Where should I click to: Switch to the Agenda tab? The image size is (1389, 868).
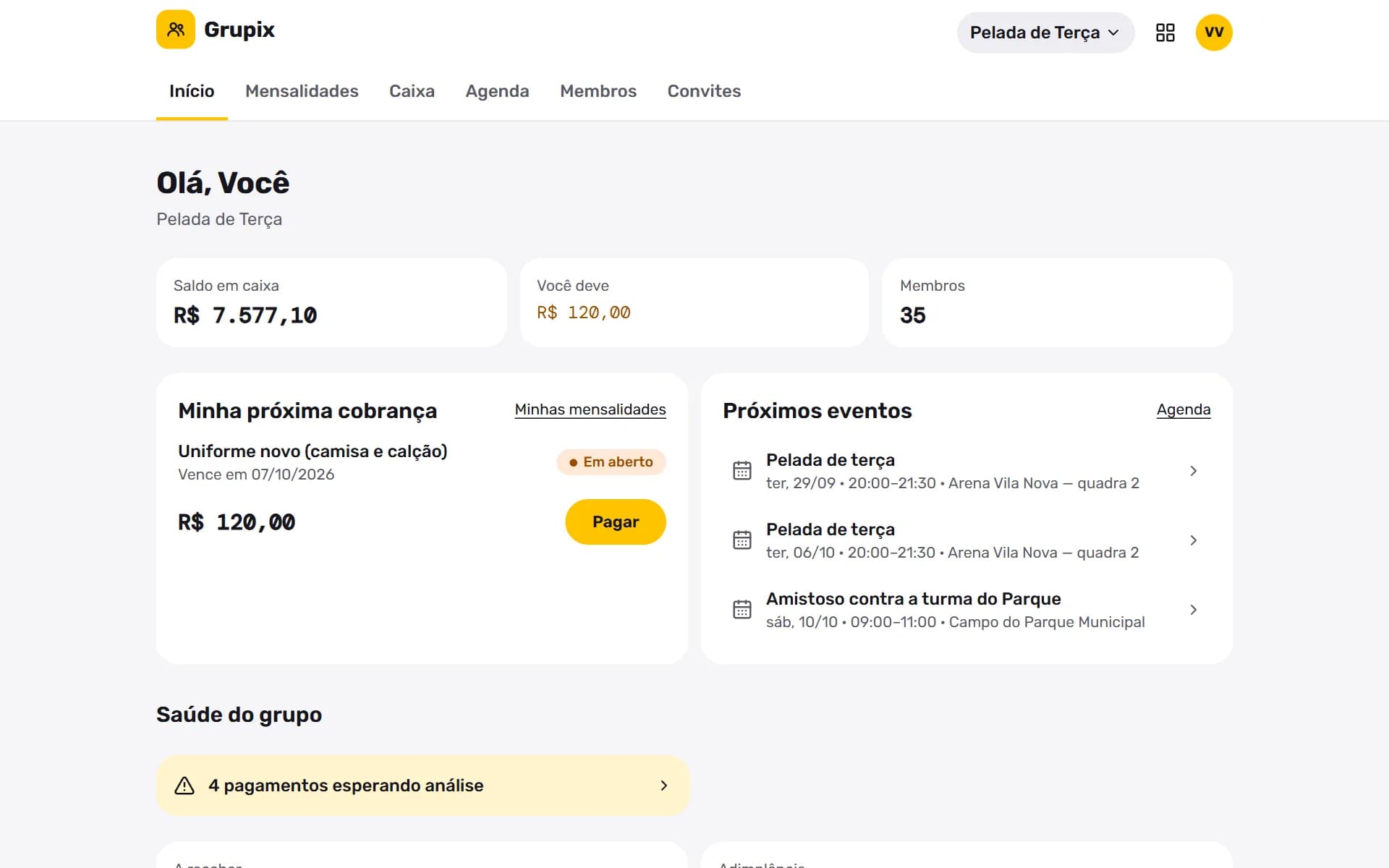[x=497, y=91]
